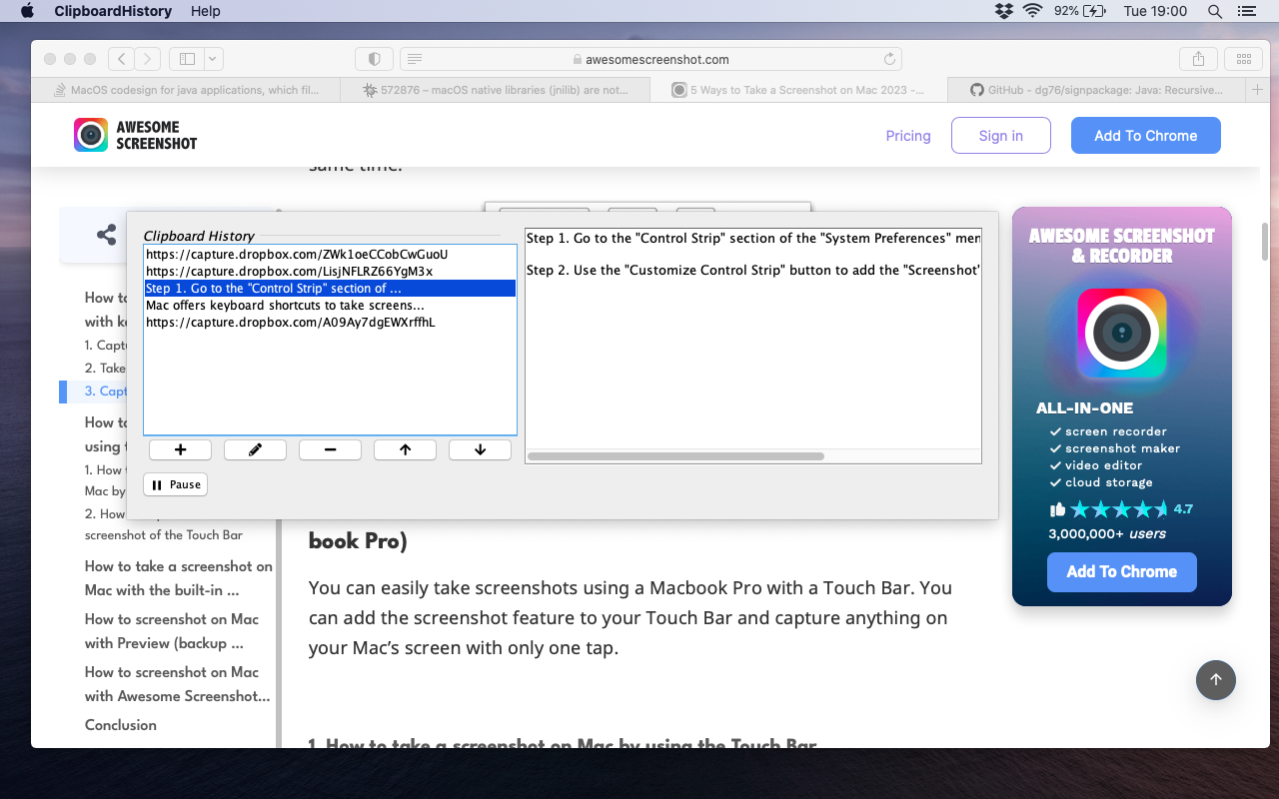This screenshot has width=1279, height=799.
Task: Click Safari privacy shield icon
Action: (x=374, y=59)
